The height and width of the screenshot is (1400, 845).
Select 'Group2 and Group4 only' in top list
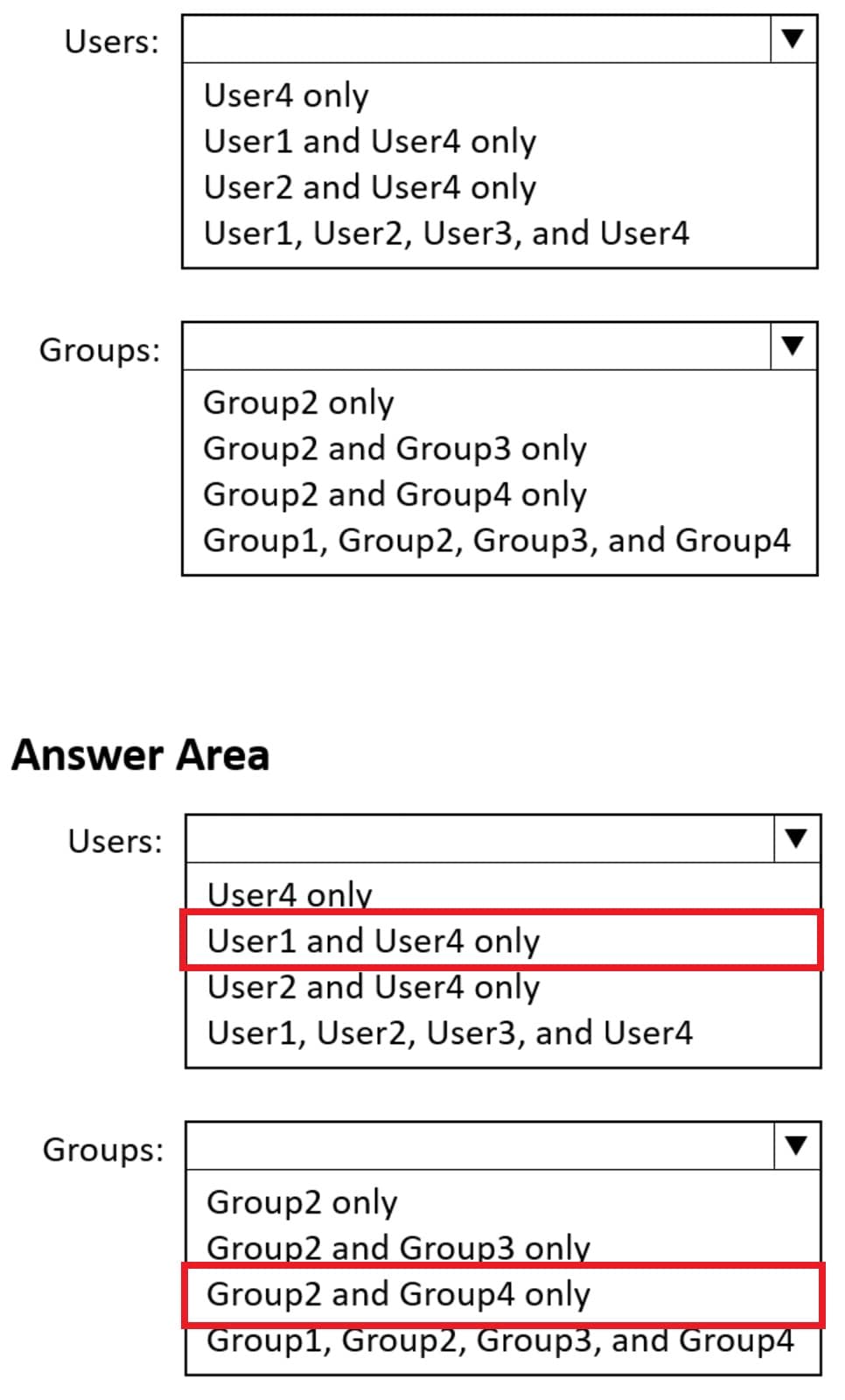(x=395, y=494)
